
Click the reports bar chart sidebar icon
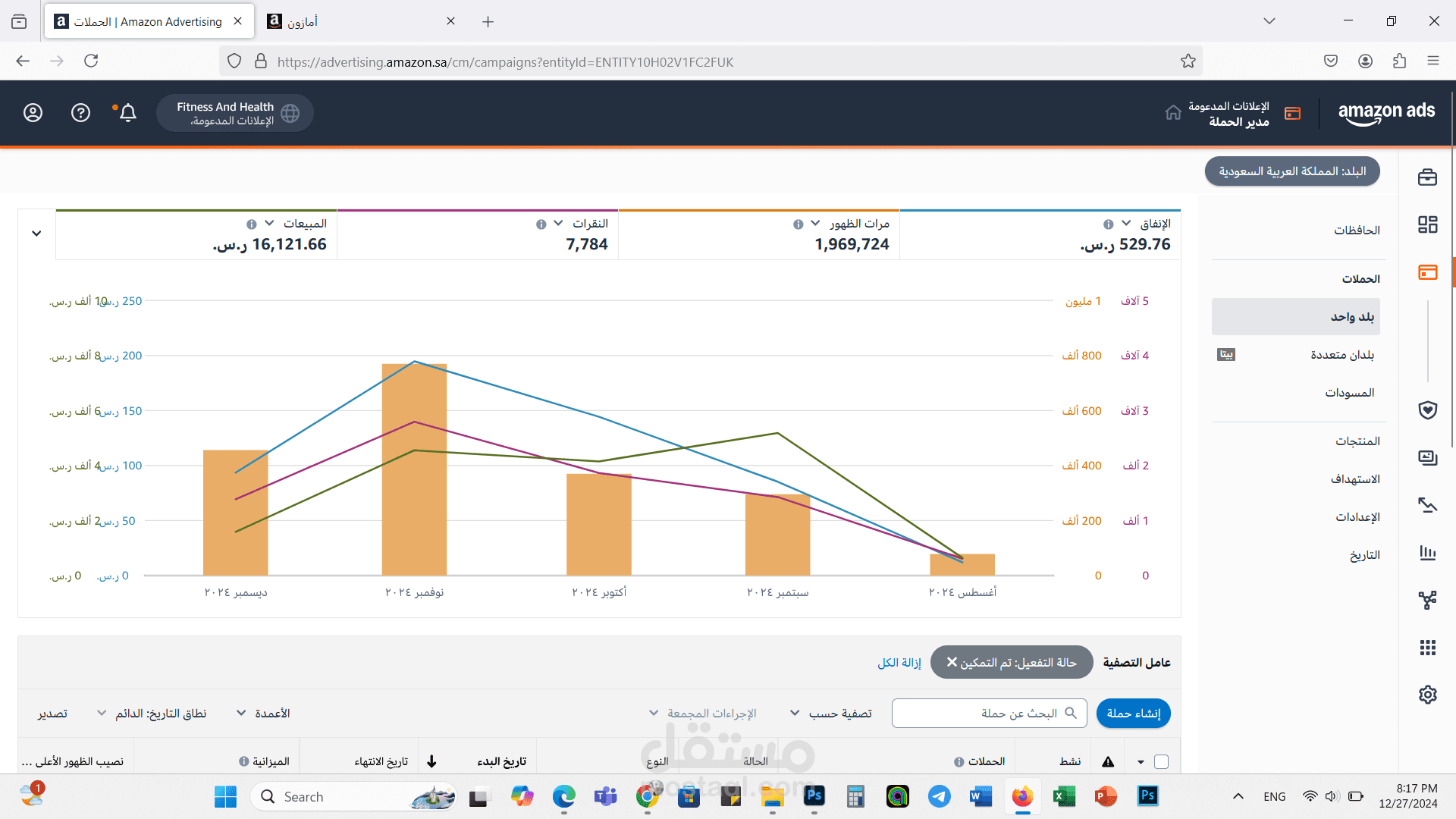point(1427,553)
